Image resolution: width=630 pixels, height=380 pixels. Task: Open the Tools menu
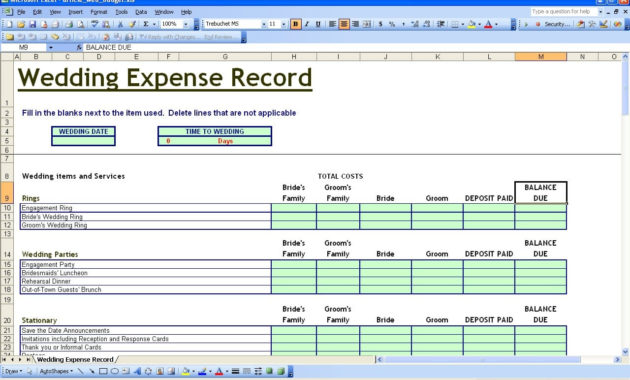coord(121,12)
